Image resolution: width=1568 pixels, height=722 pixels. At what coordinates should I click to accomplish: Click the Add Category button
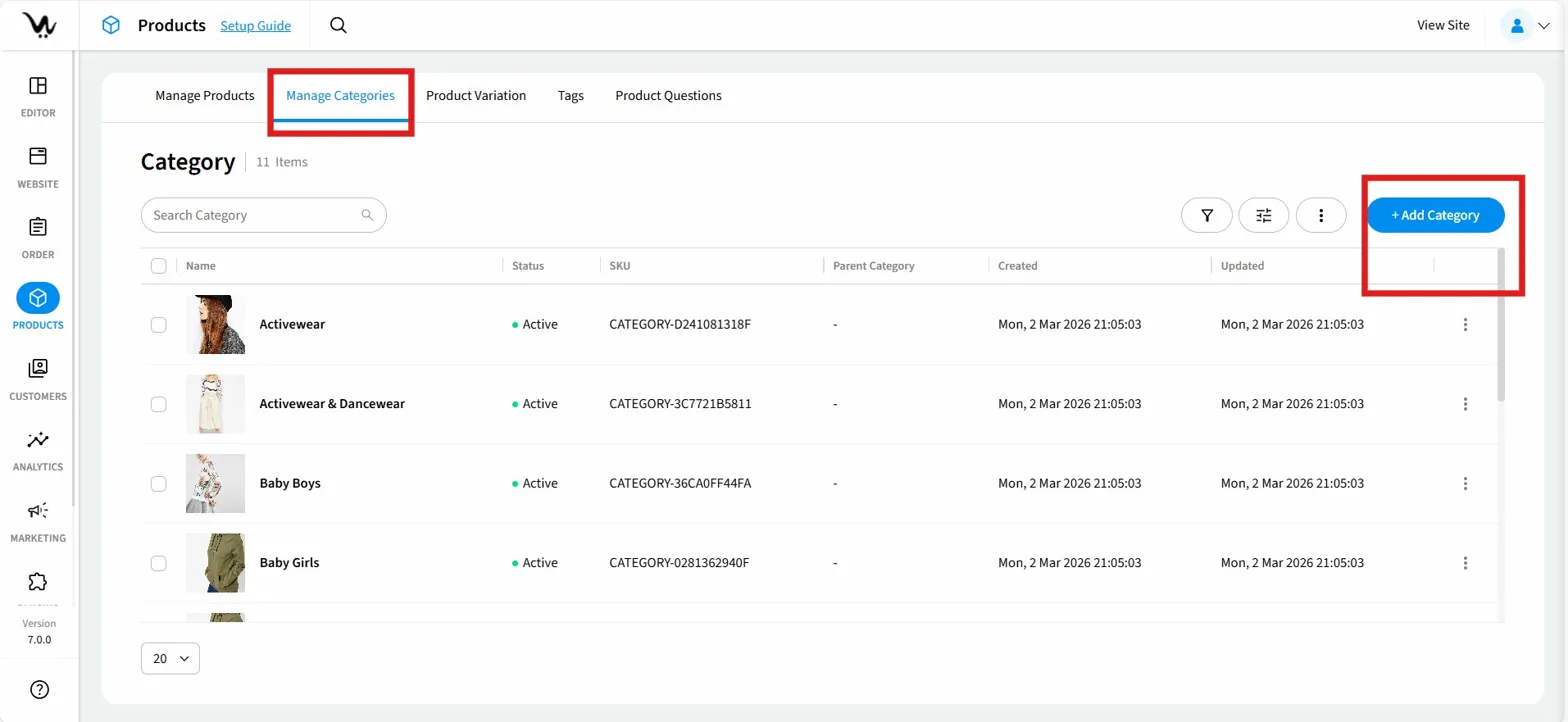[1435, 215]
